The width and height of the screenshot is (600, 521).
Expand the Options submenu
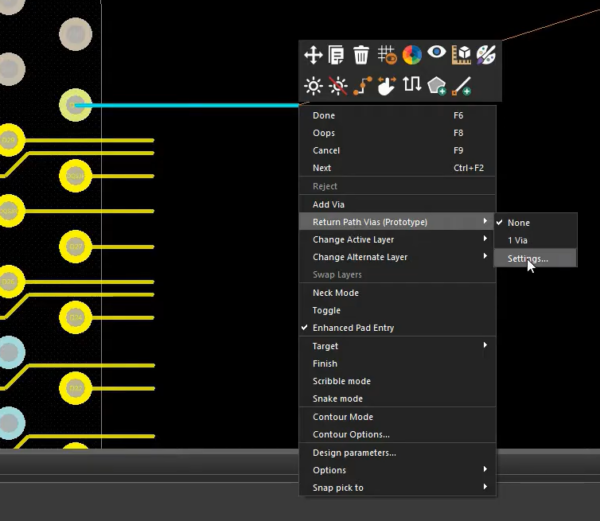[397, 470]
